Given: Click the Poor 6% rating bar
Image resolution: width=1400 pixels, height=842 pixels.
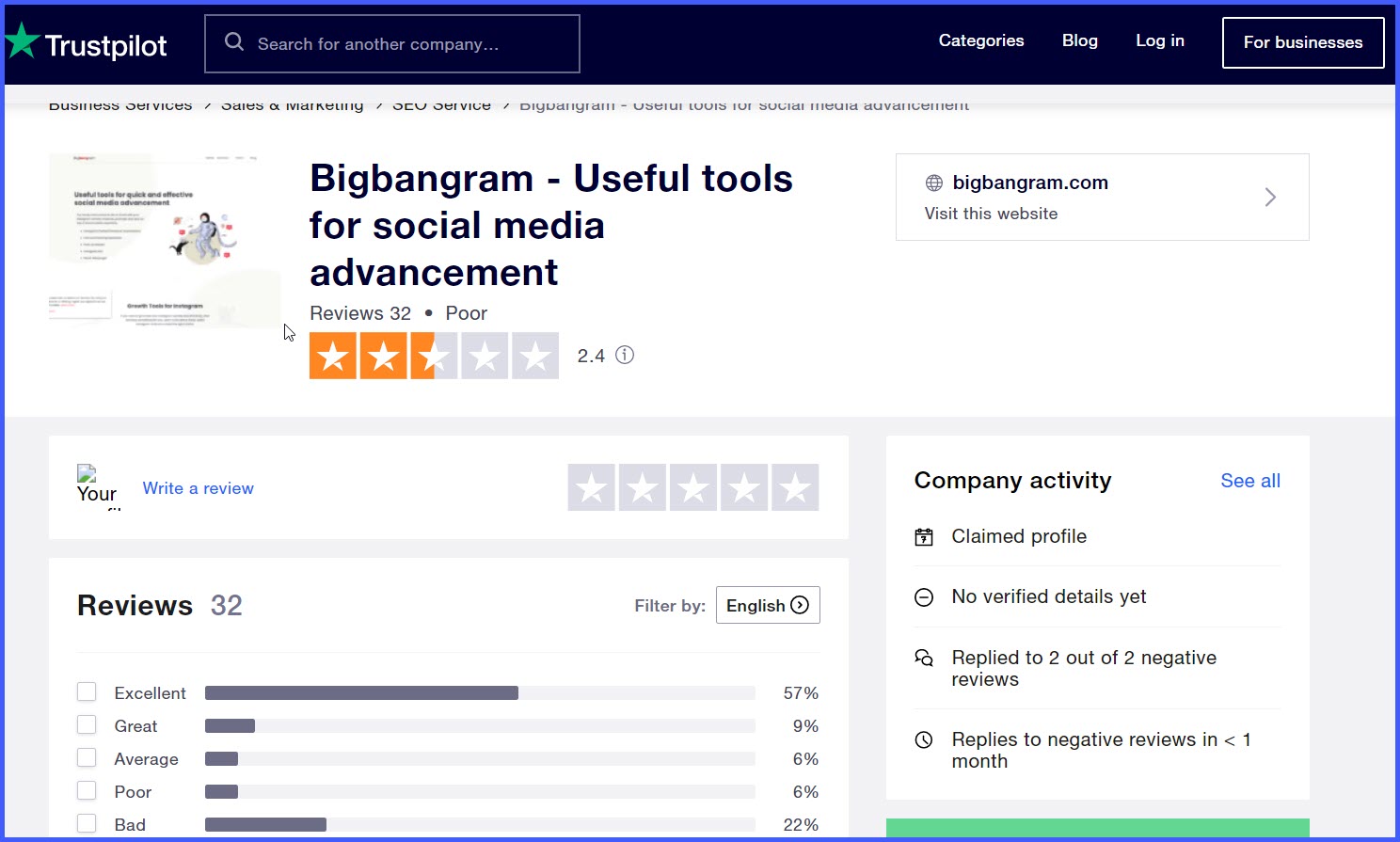Looking at the screenshot, I should pyautogui.click(x=480, y=792).
